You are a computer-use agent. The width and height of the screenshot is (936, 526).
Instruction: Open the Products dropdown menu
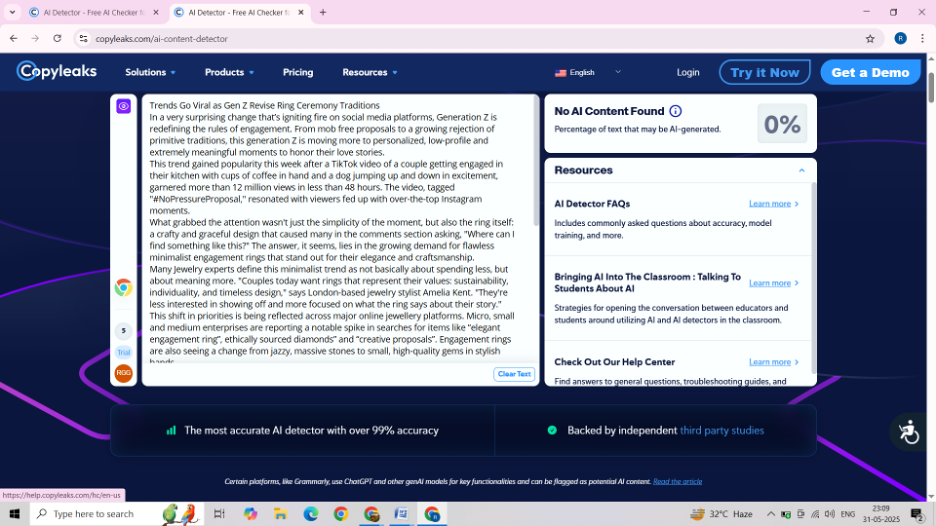229,72
